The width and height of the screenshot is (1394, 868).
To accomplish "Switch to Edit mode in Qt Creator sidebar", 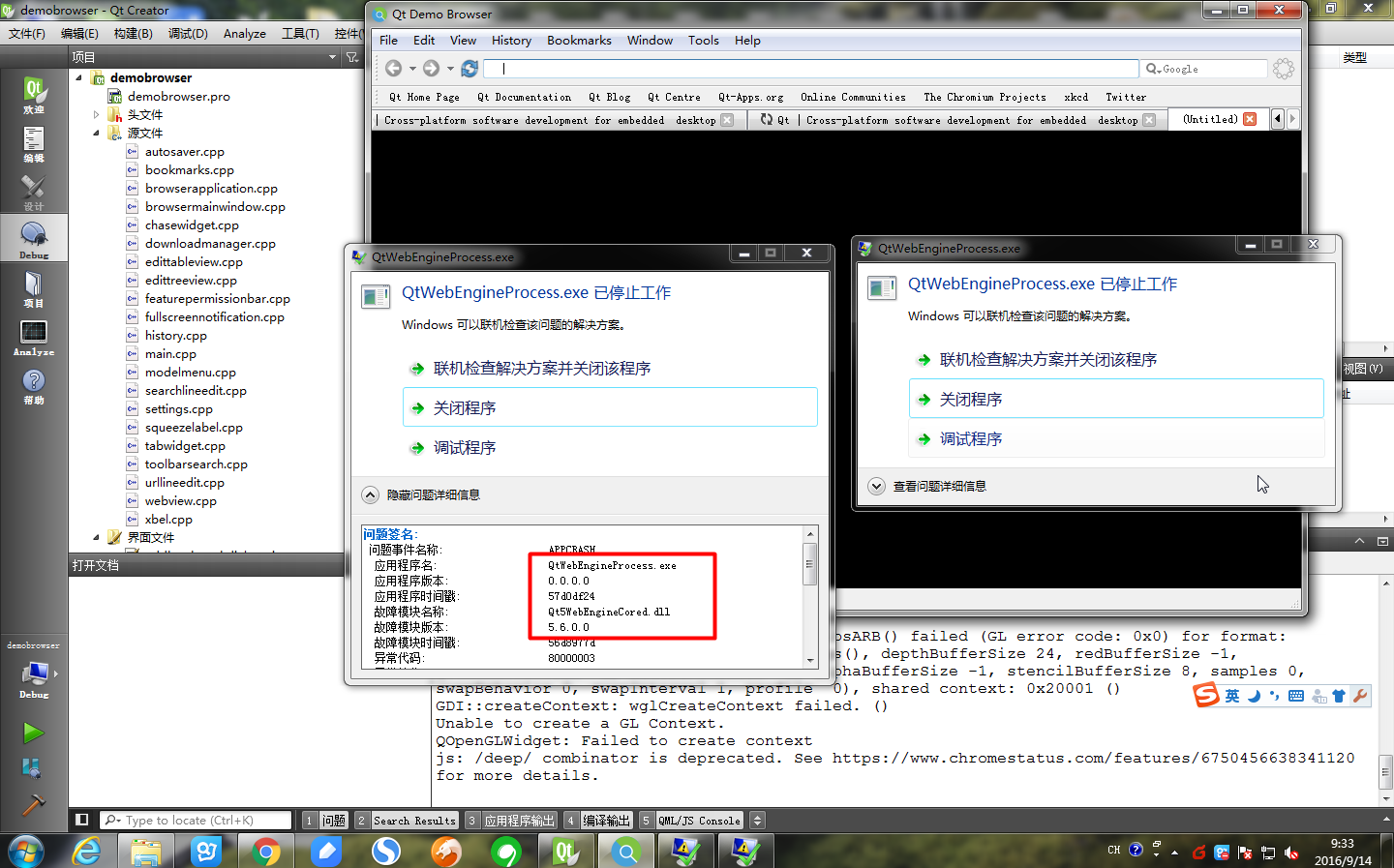I will [x=34, y=142].
